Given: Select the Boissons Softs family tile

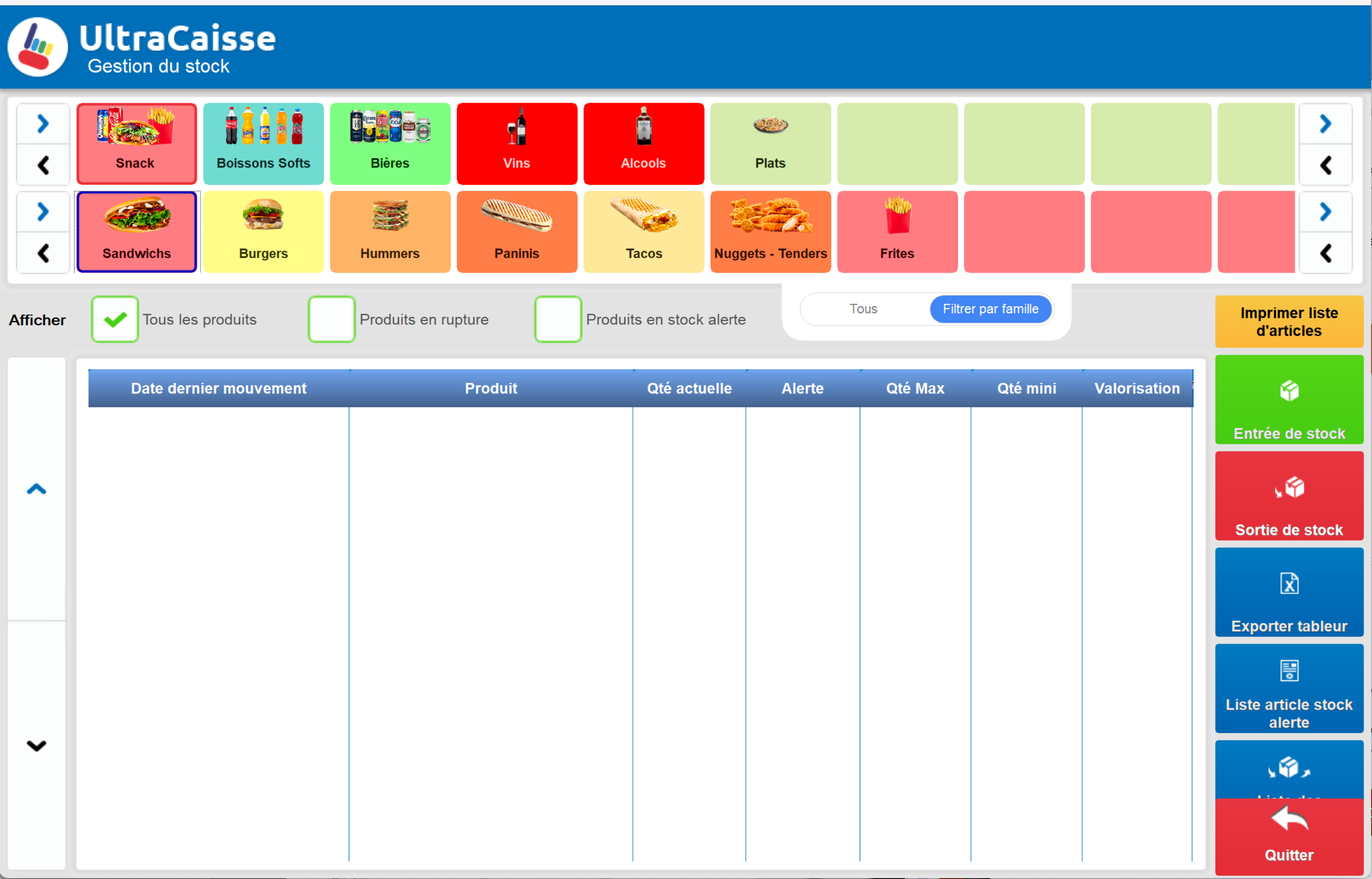Looking at the screenshot, I should [263, 143].
